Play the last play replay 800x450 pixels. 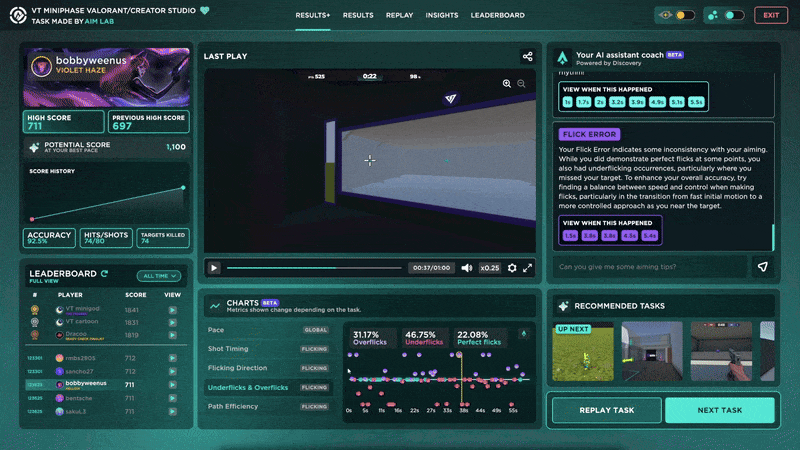pos(213,268)
